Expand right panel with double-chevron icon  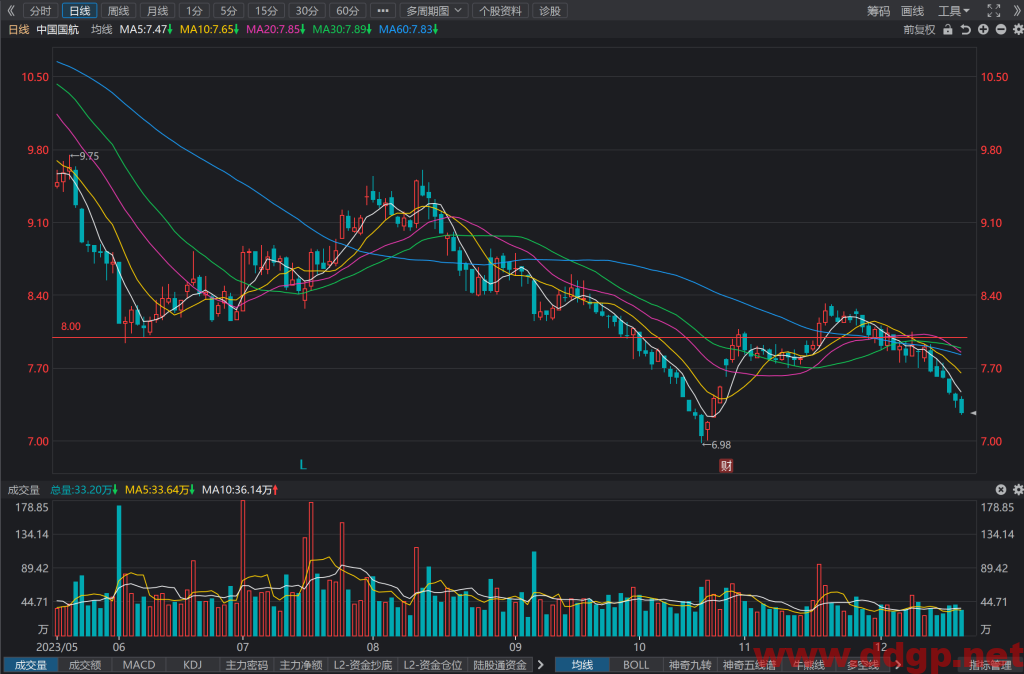1016,10
